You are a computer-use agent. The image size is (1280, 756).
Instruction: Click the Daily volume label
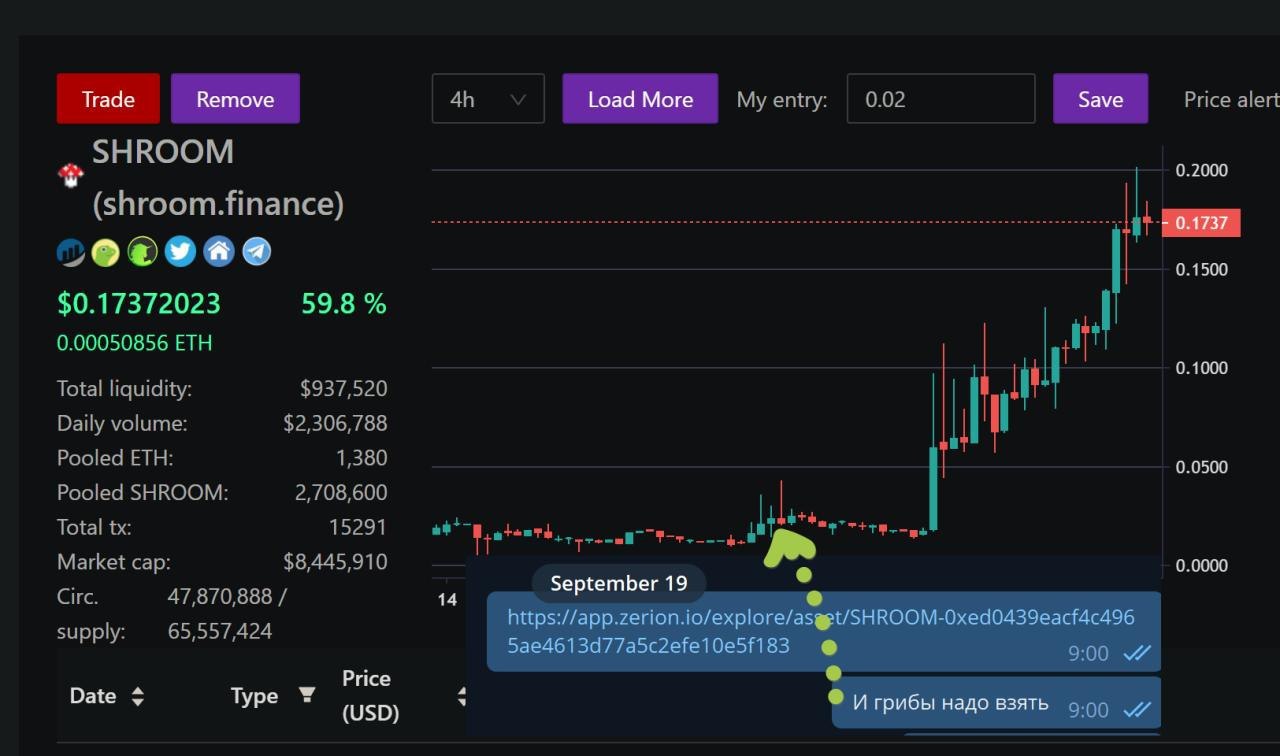(122, 424)
